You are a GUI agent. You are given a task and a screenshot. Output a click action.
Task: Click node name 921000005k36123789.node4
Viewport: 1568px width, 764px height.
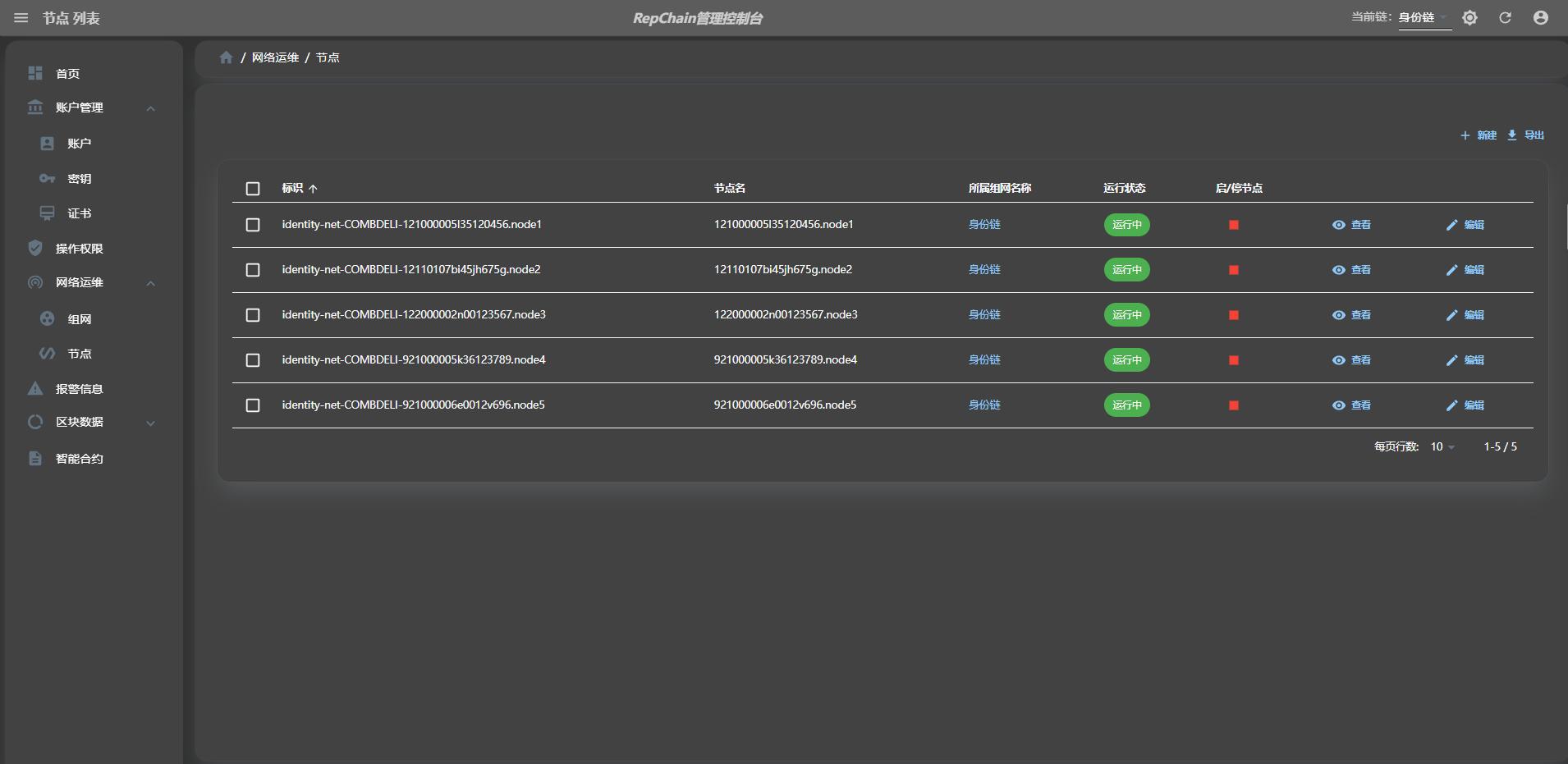tap(786, 359)
